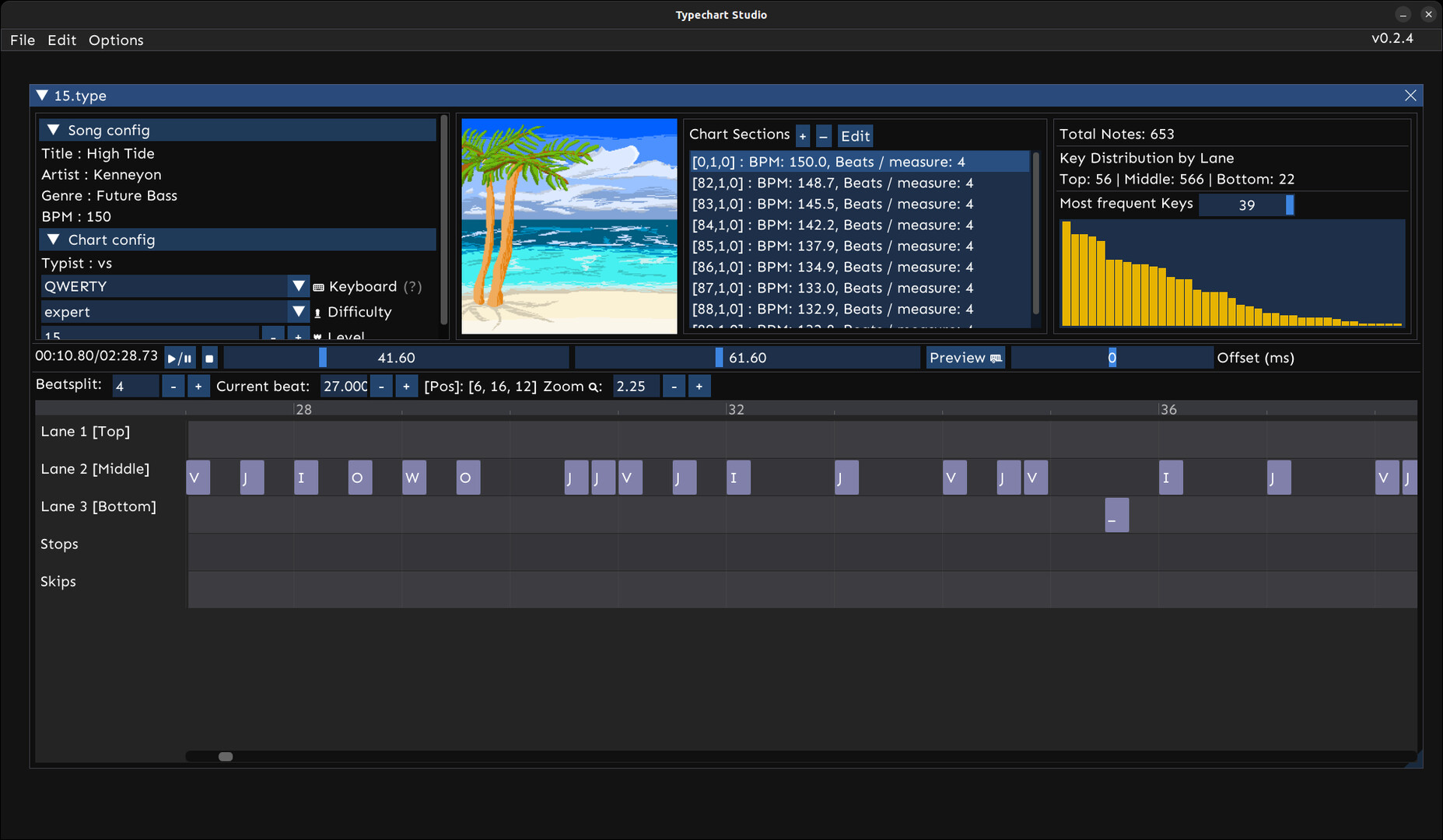Image resolution: width=1443 pixels, height=840 pixels.
Task: Collapse the Song config section
Action: (x=53, y=129)
